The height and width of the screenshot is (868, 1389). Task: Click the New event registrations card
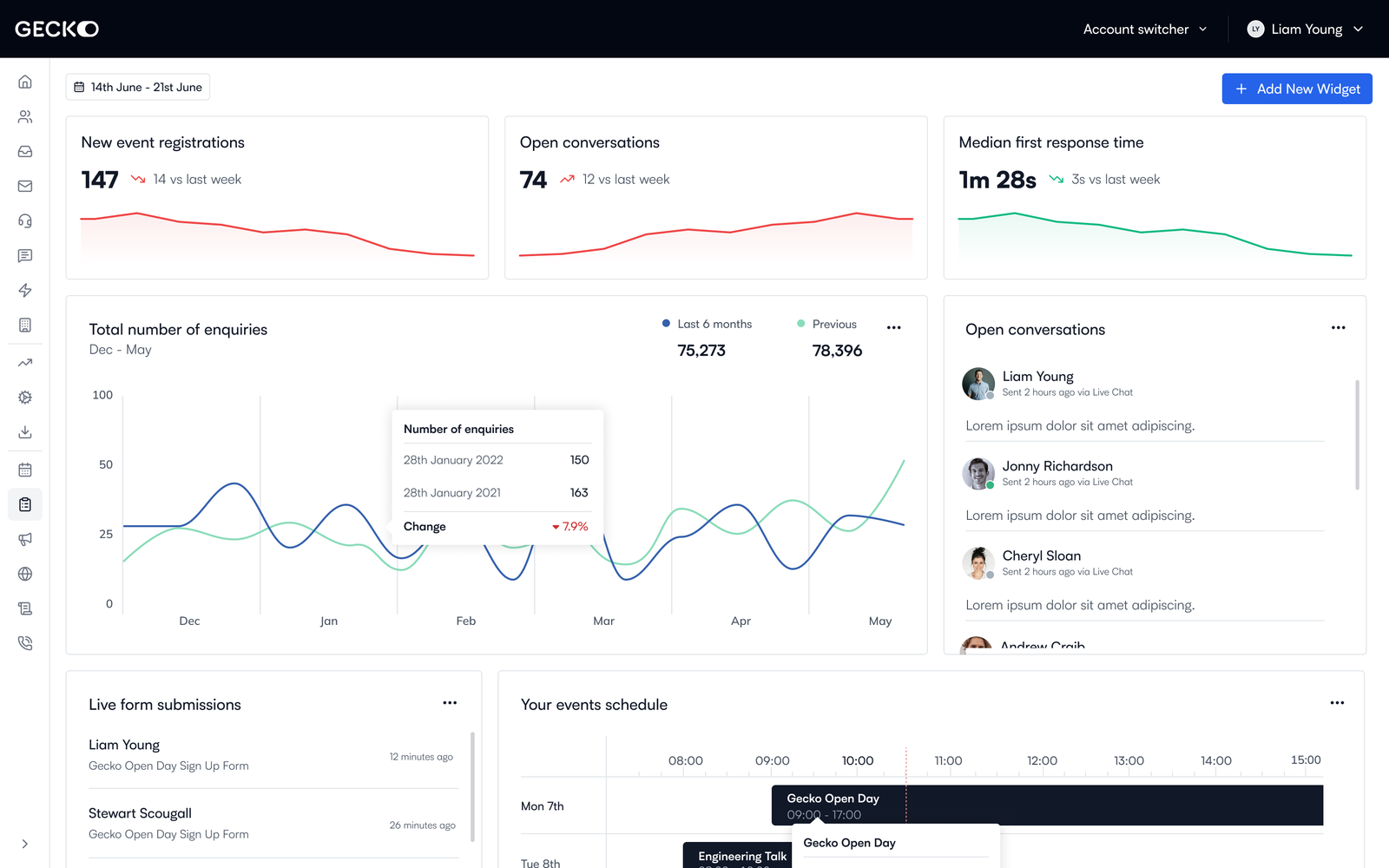(277, 198)
